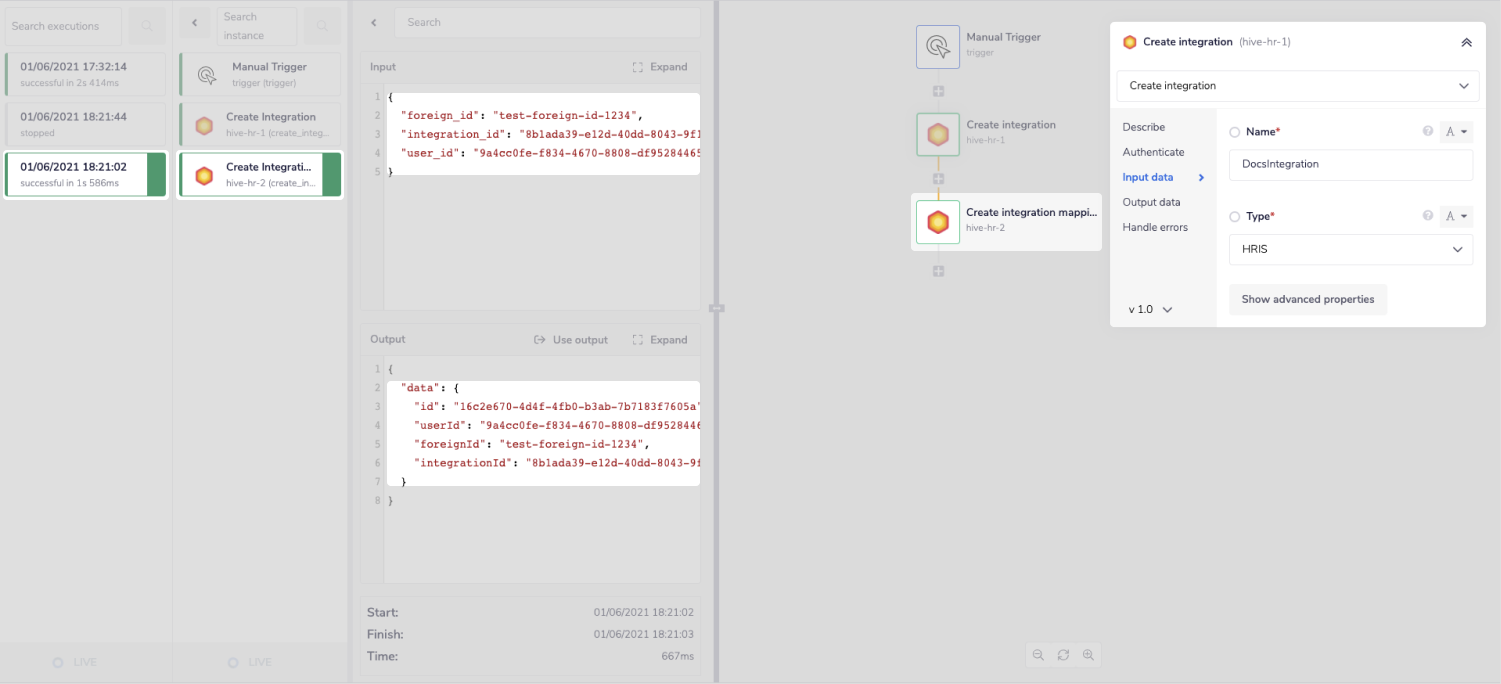This screenshot has width=1501, height=684.
Task: Reset canvas zoom with the refresh icon
Action: coord(1063,655)
